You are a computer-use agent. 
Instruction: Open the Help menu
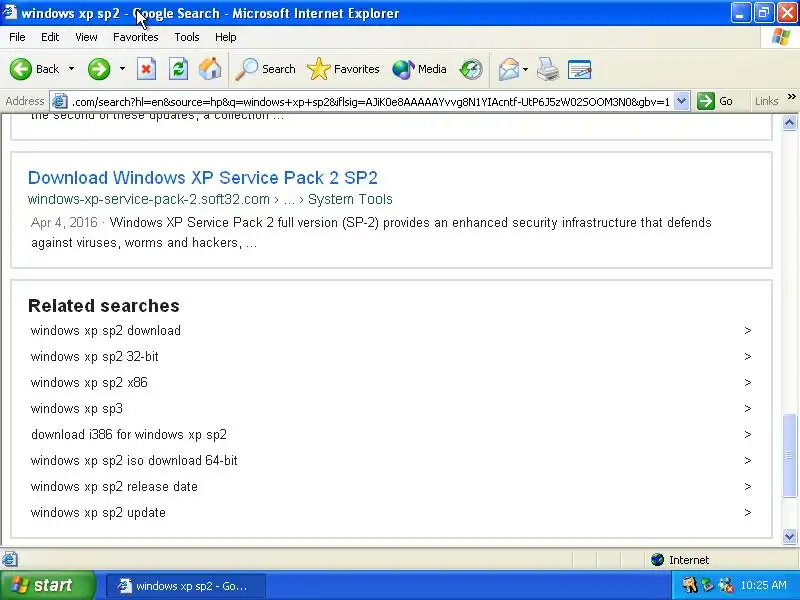[226, 37]
